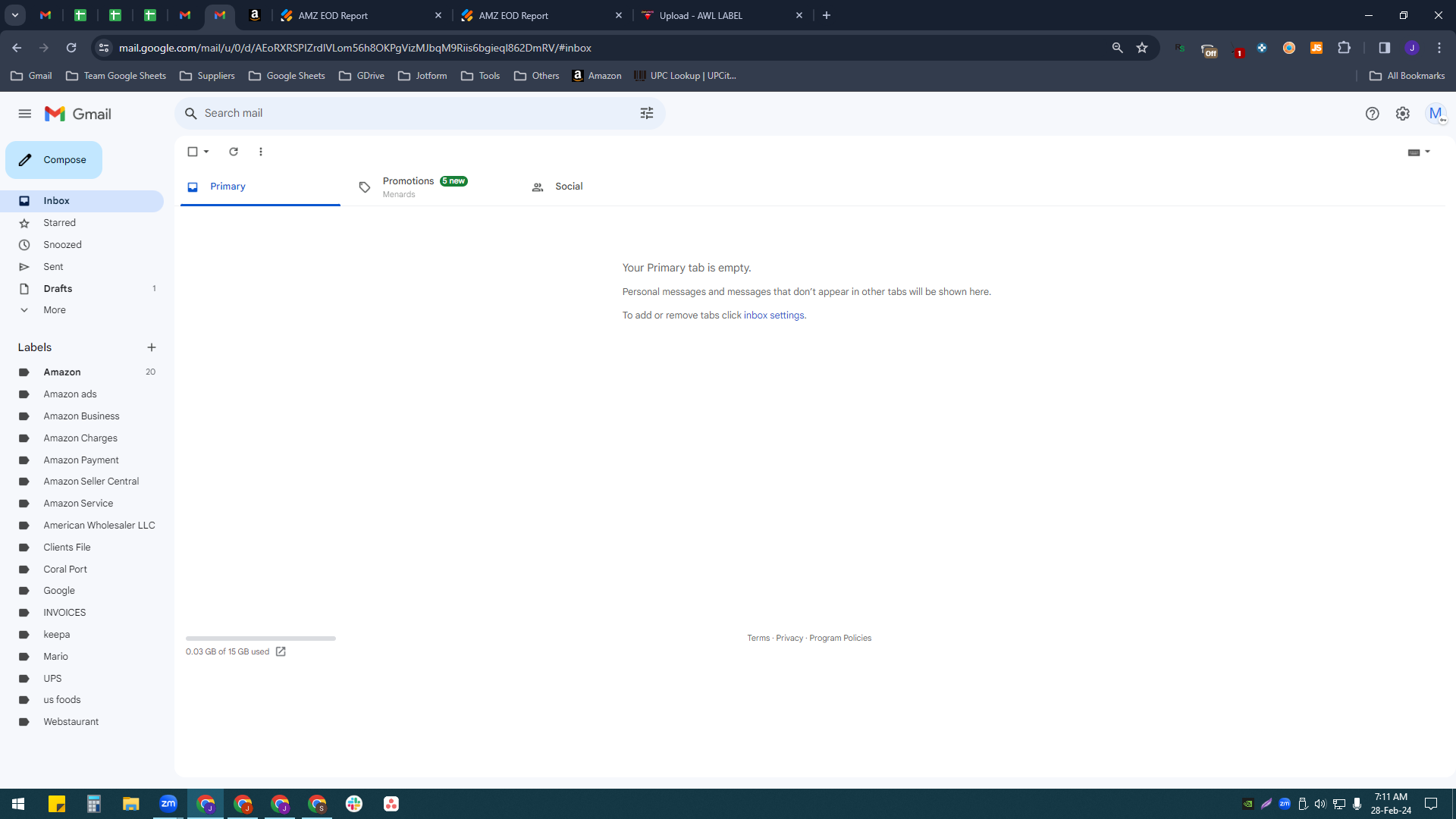Open Calculator from taskbar

94,804
